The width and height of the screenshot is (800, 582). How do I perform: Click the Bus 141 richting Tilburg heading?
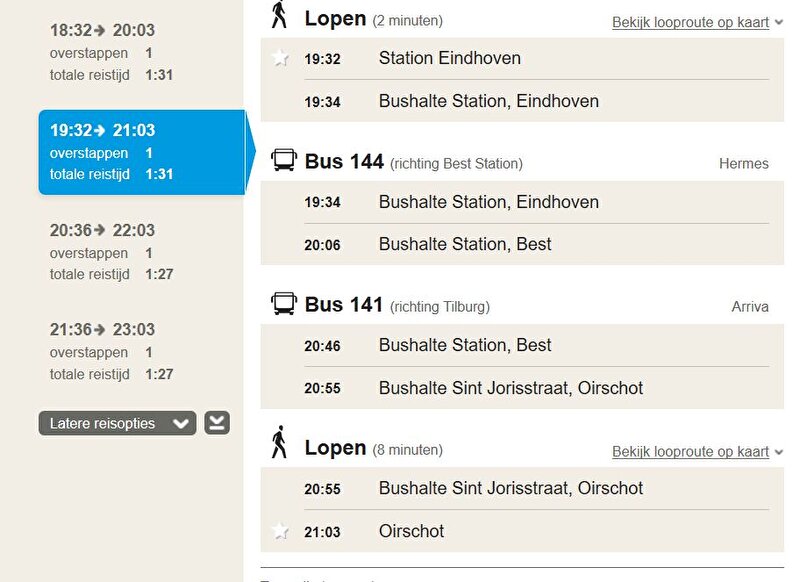397,305
